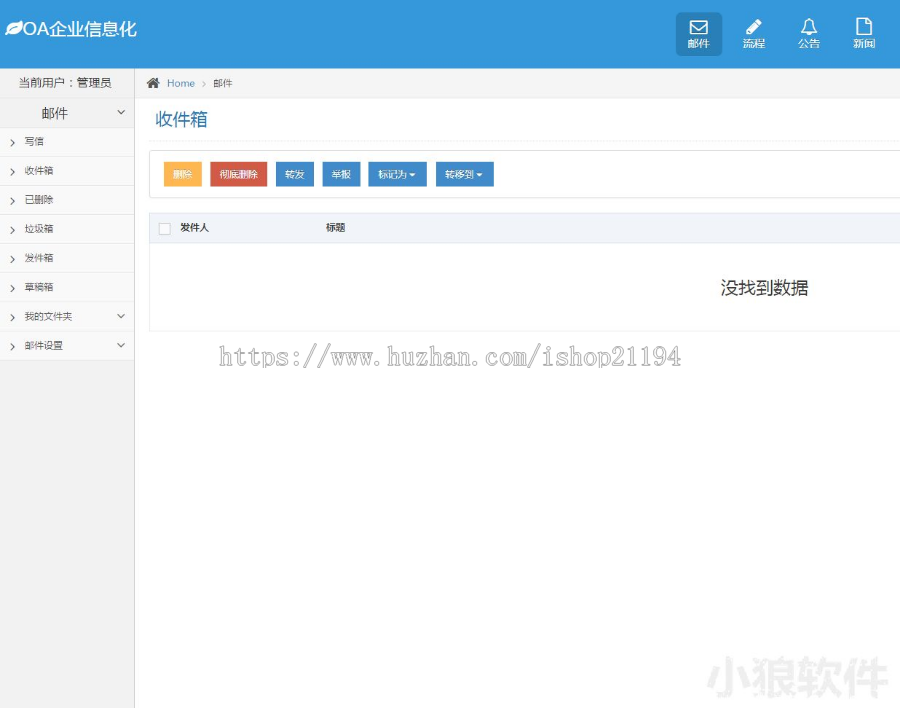Open 已删除 deleted items in sidebar
Screen dimensions: 900x708
coord(67,200)
